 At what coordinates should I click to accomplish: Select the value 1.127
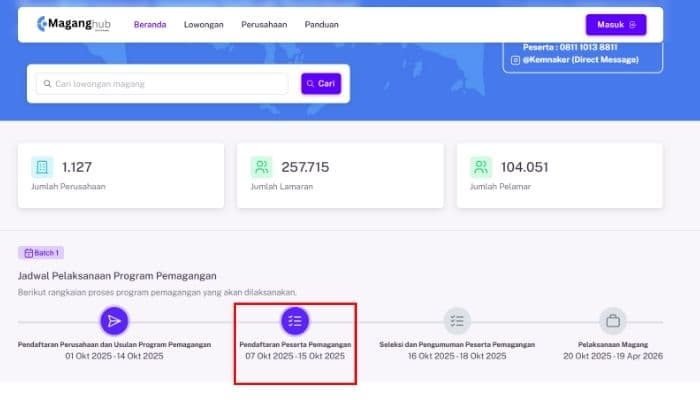(x=77, y=167)
